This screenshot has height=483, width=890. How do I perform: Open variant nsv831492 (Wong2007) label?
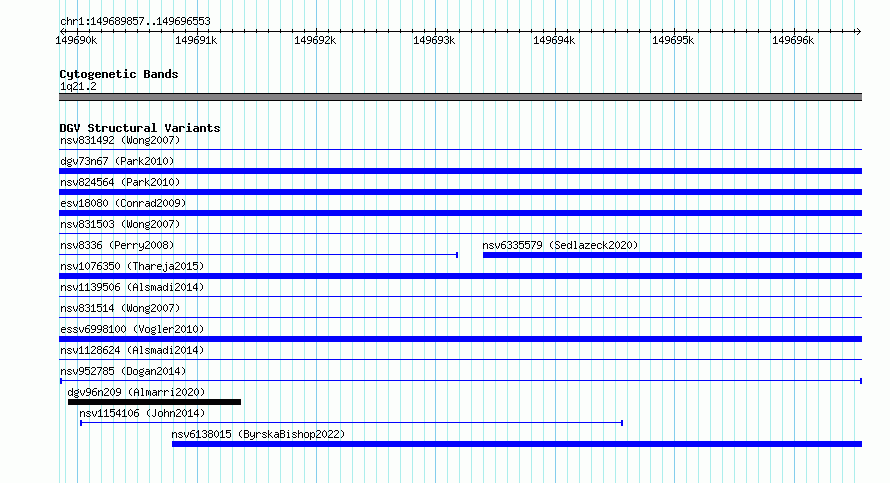pyautogui.click(x=120, y=140)
